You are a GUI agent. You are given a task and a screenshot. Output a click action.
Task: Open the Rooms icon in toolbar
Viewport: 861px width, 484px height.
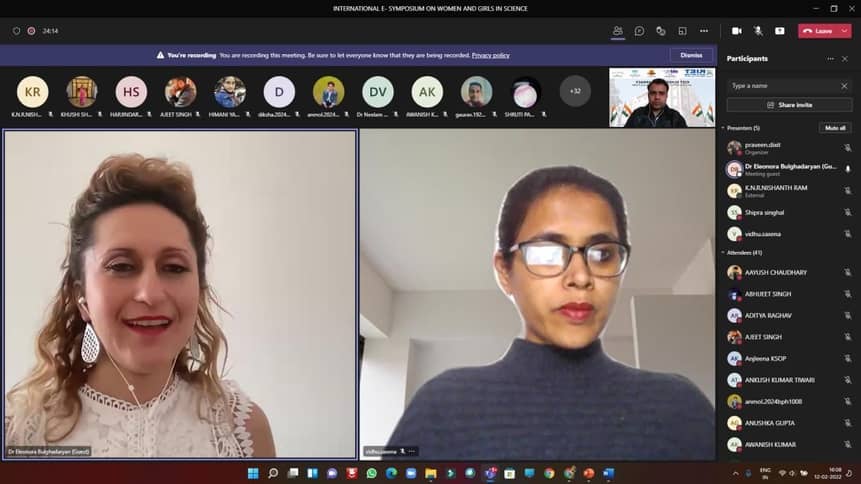pos(682,31)
